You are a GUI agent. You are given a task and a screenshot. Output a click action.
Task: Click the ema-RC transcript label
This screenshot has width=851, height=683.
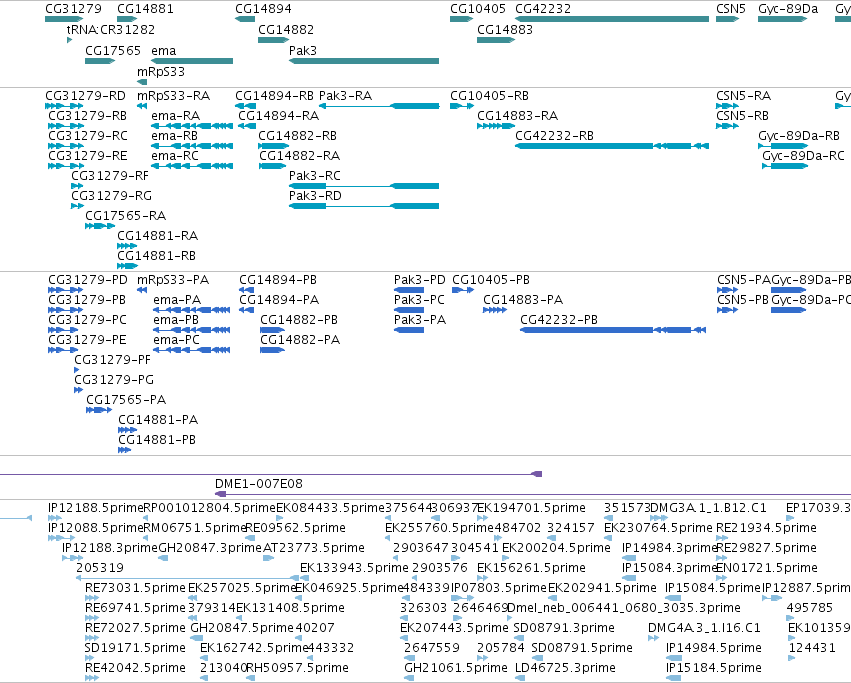175,156
